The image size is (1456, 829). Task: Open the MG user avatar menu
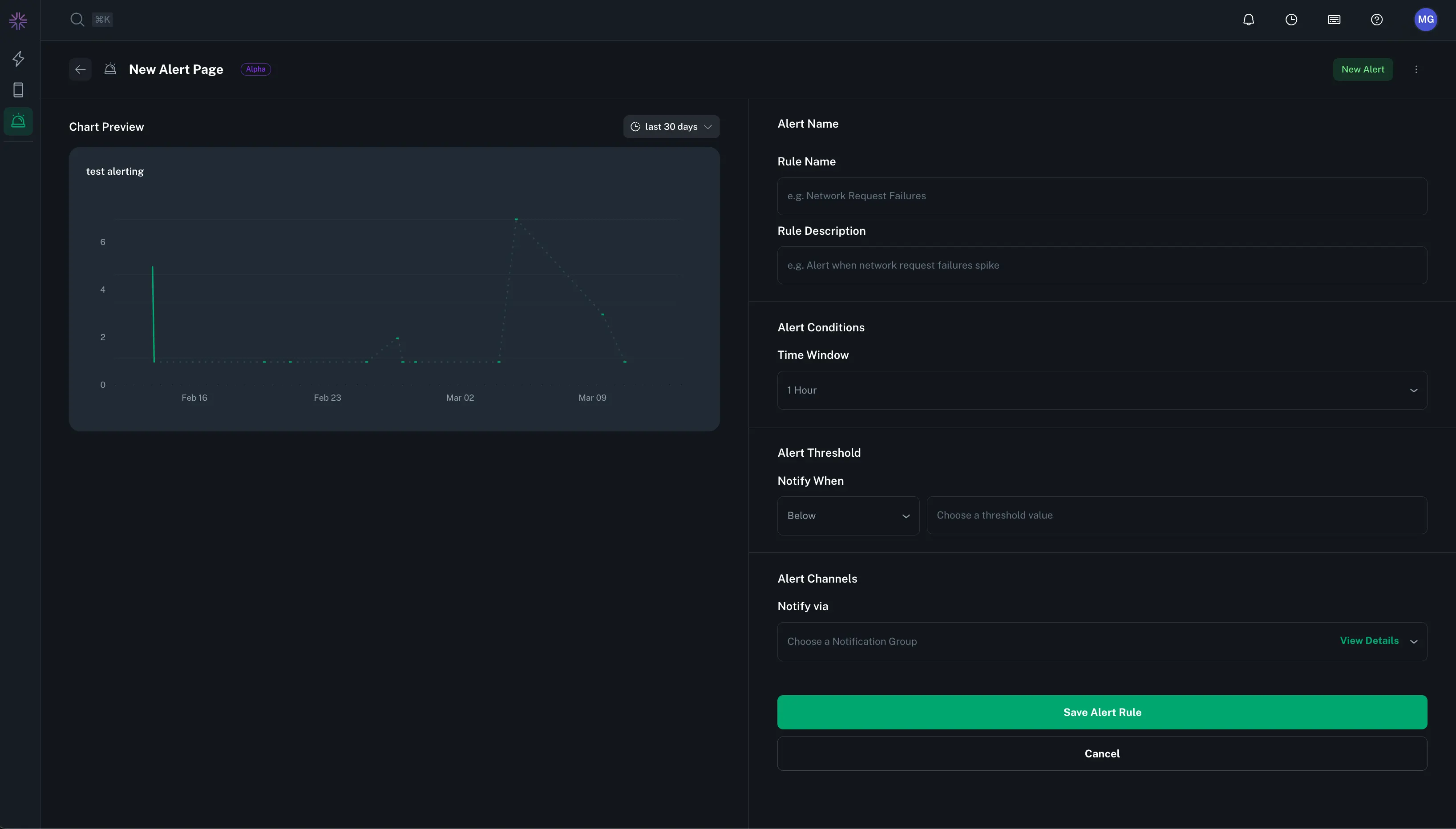point(1425,20)
